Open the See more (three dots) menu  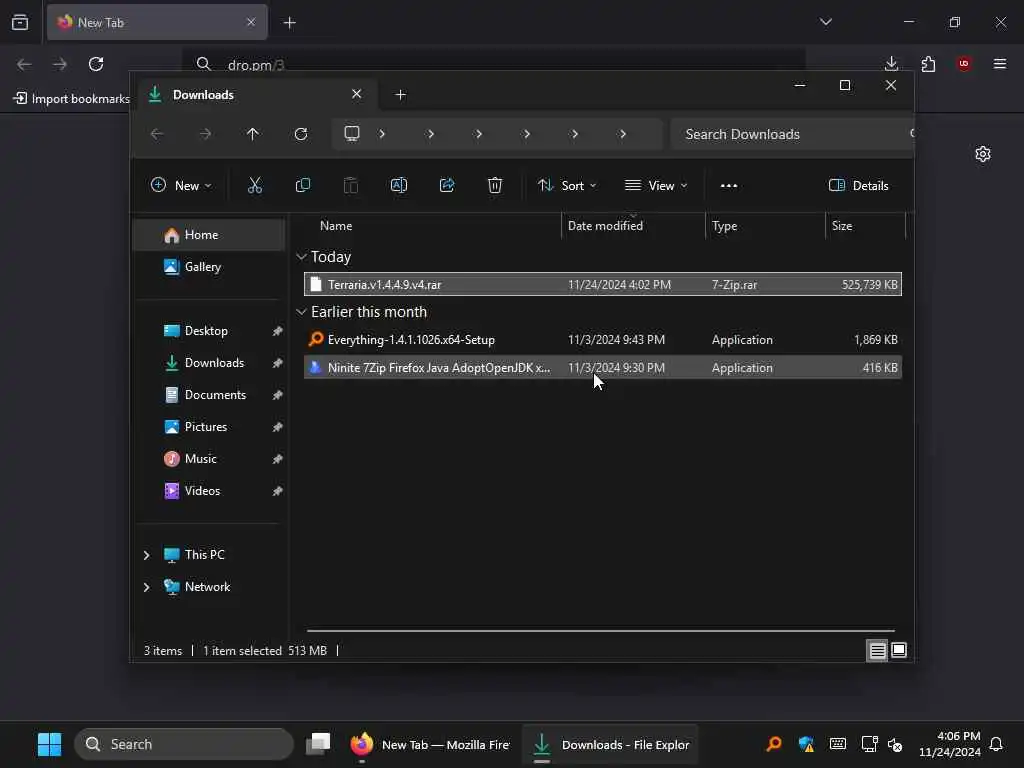(729, 185)
